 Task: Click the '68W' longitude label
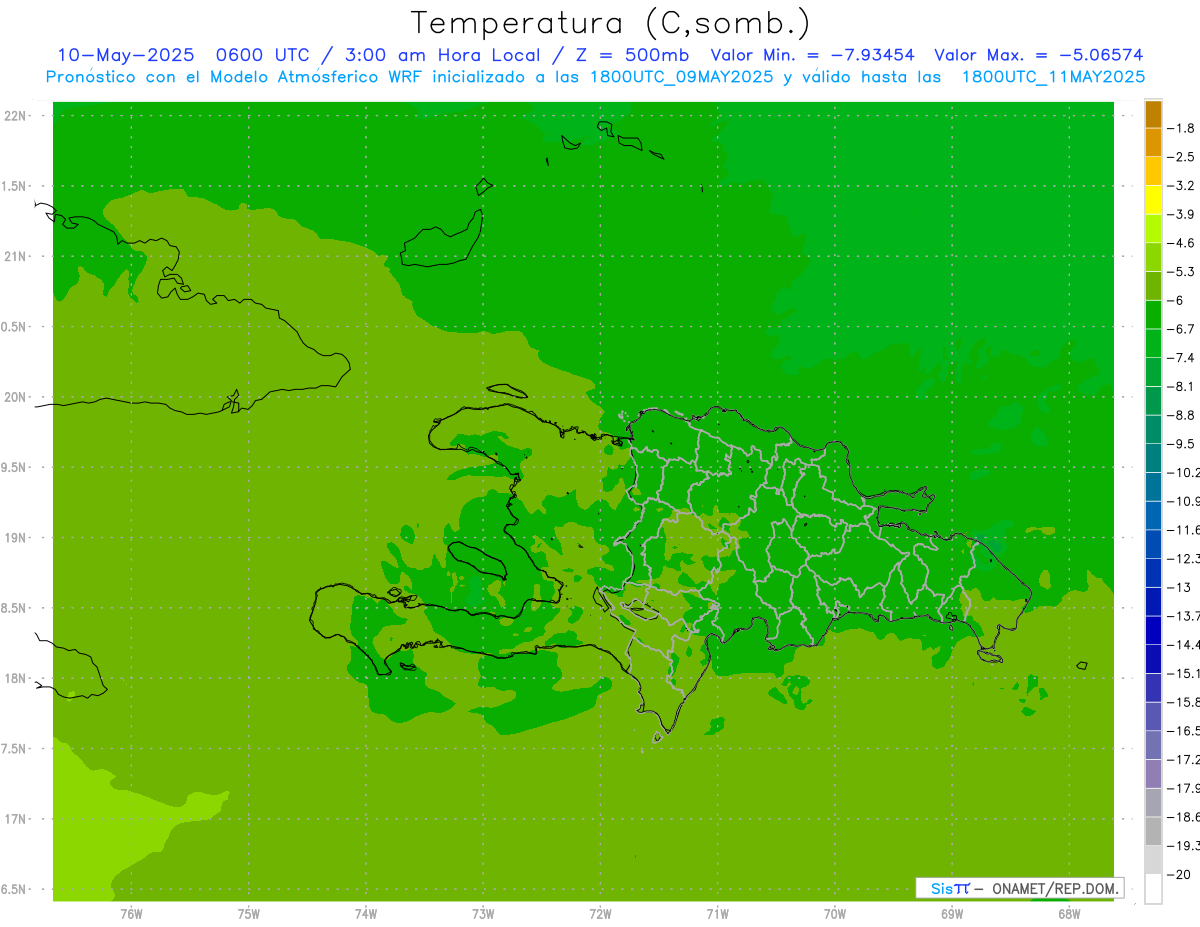point(1069,913)
